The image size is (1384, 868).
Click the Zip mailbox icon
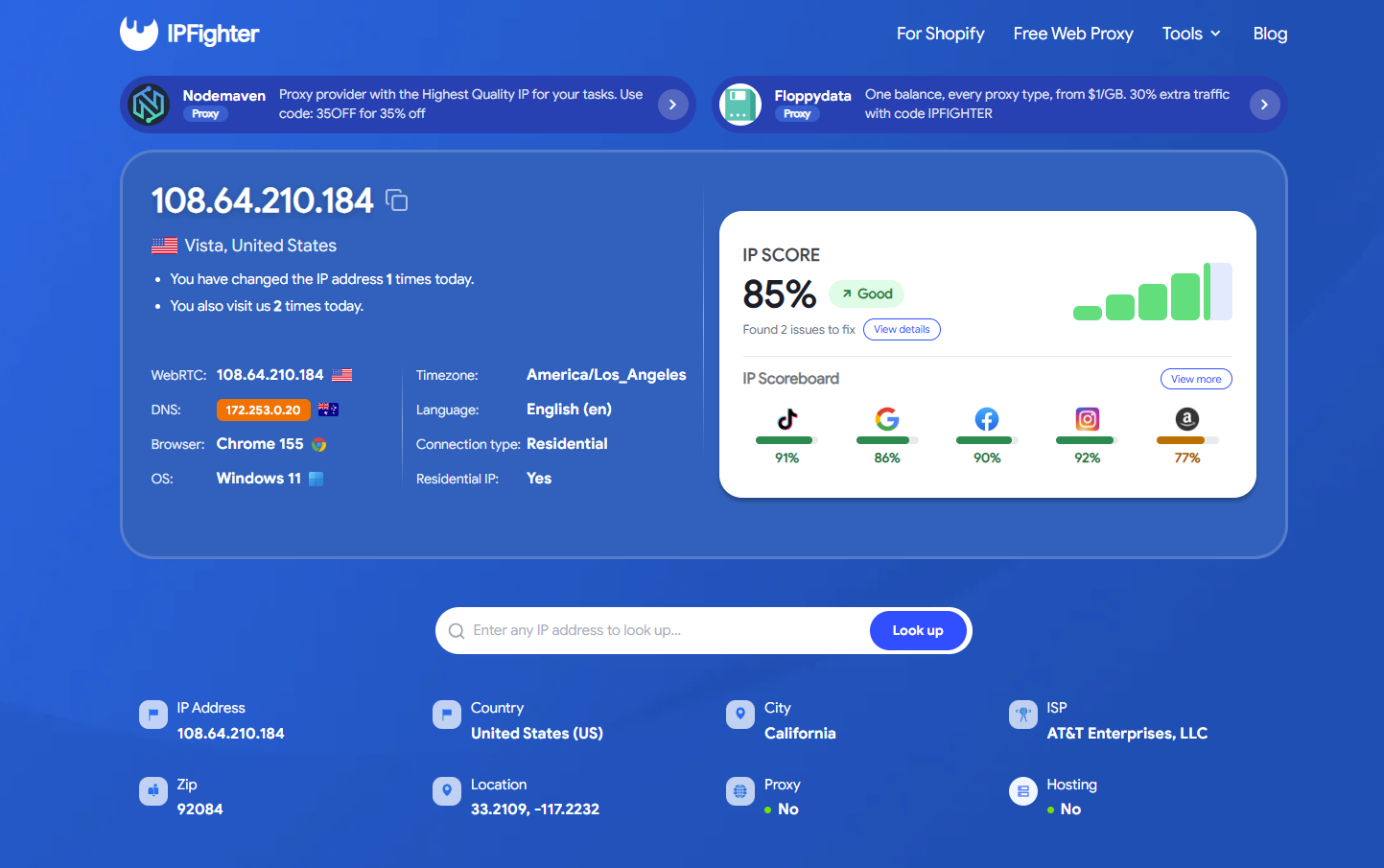tap(153, 791)
